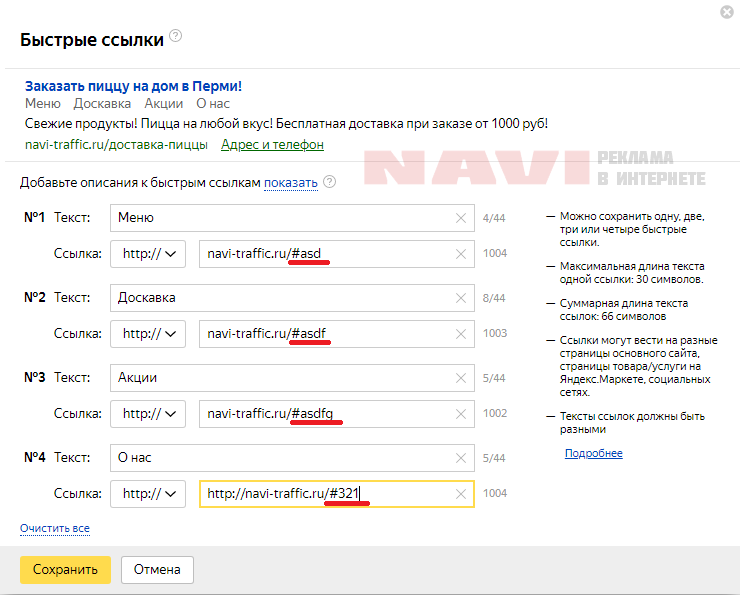Close the quick links dialog
This screenshot has height=595, width=740.
point(727,12)
